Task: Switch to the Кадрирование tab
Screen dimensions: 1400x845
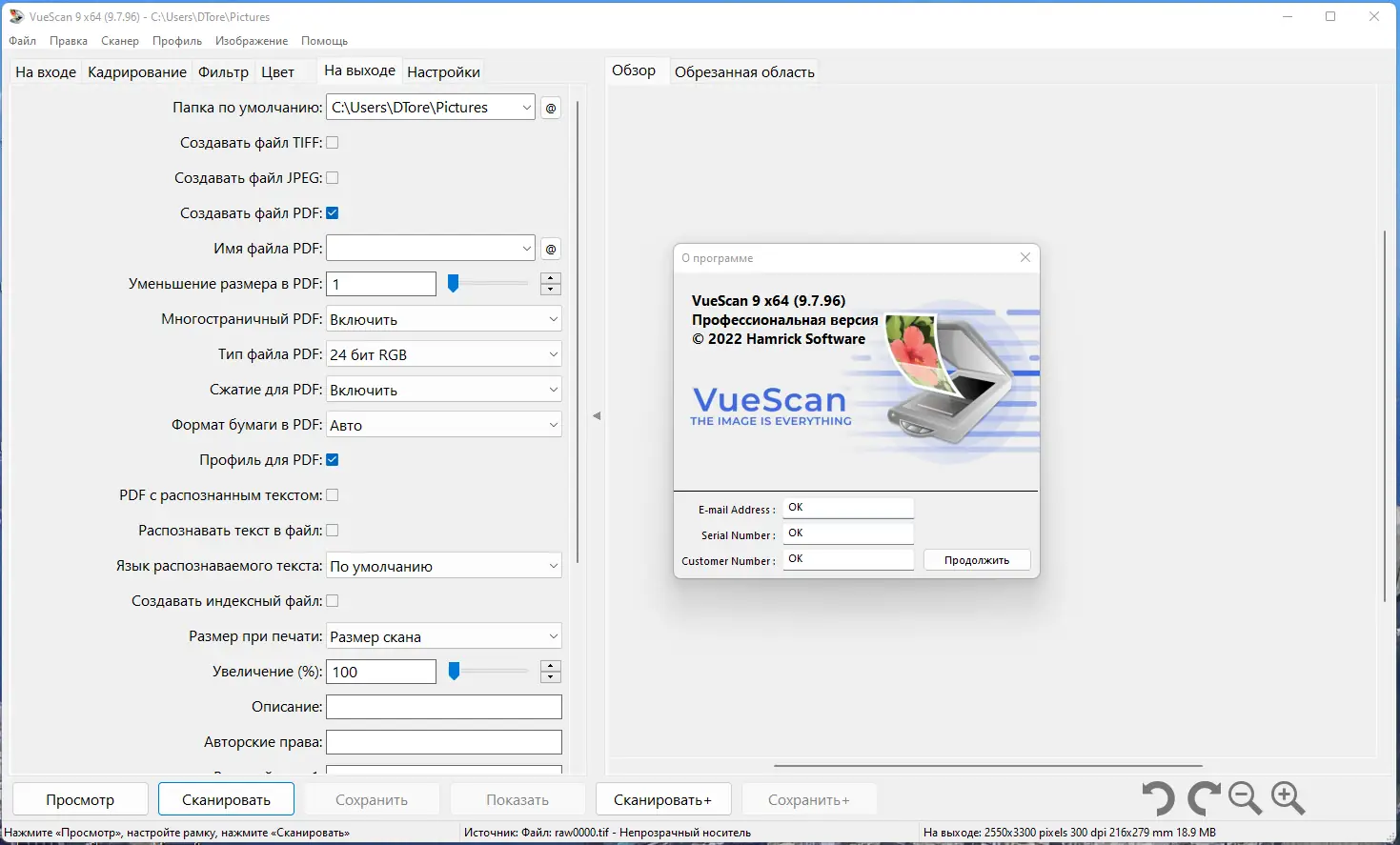Action: point(136,71)
